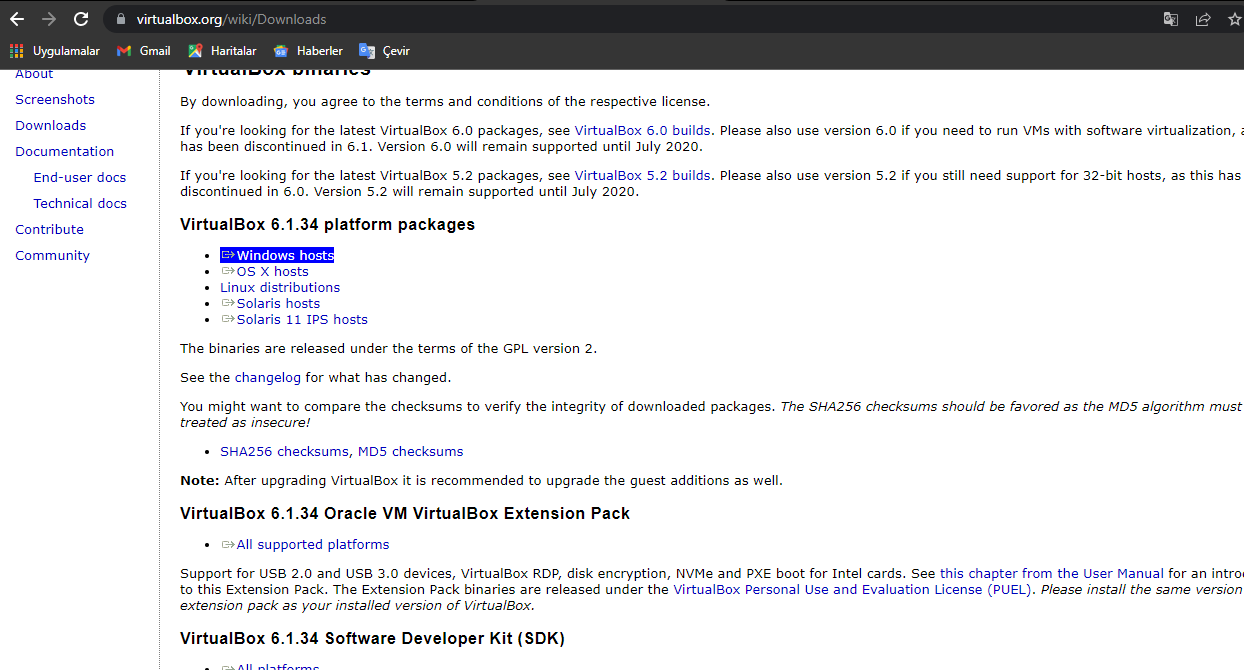This screenshot has height=670, width=1244.
Task: Reload the current page
Action: click(81, 19)
